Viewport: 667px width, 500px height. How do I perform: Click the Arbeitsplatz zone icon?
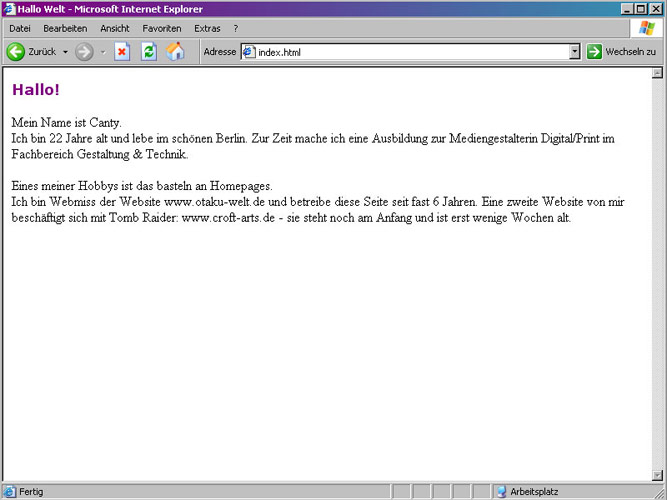tap(502, 491)
